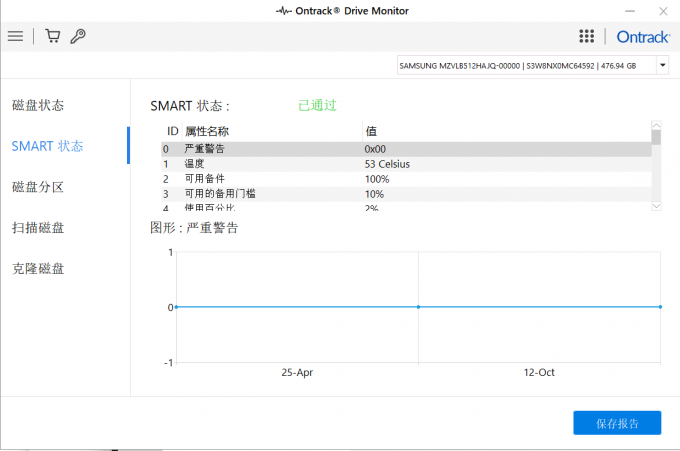Click the attribute table scrollbar thumb
This screenshot has width=680, height=451.
[656, 137]
